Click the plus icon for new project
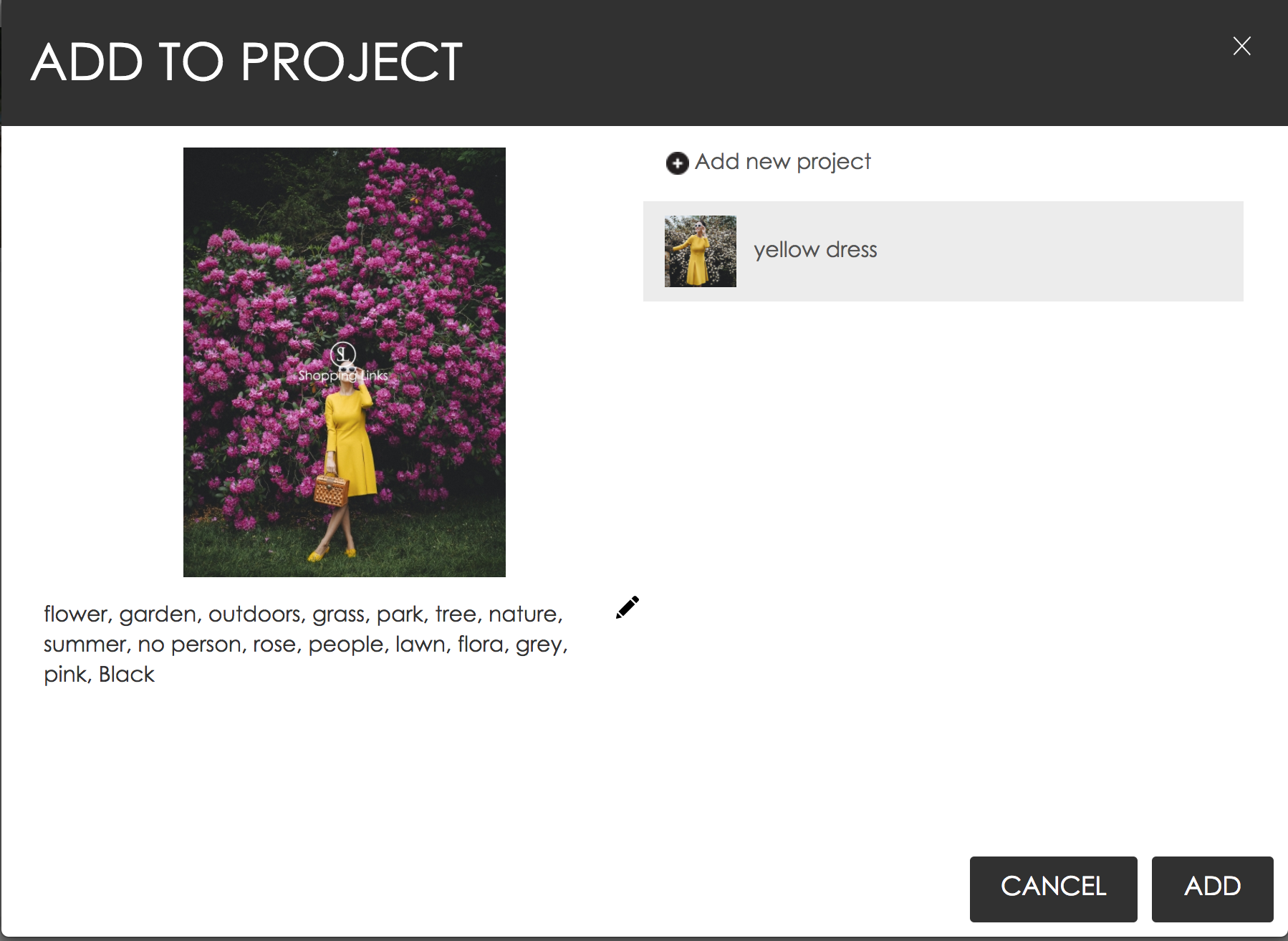1288x941 pixels. (677, 163)
